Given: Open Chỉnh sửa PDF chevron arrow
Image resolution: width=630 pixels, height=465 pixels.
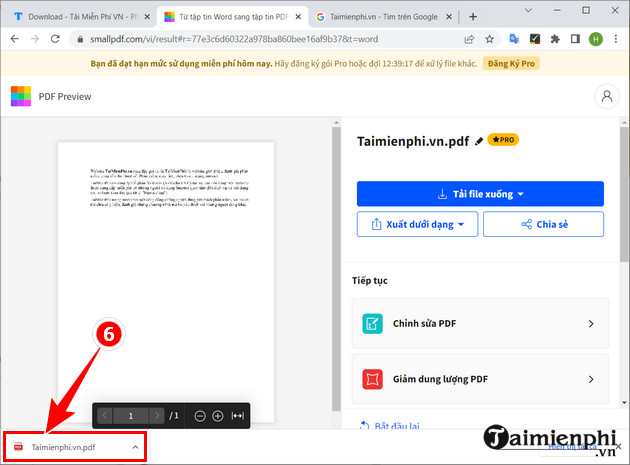Looking at the screenshot, I should coord(591,324).
